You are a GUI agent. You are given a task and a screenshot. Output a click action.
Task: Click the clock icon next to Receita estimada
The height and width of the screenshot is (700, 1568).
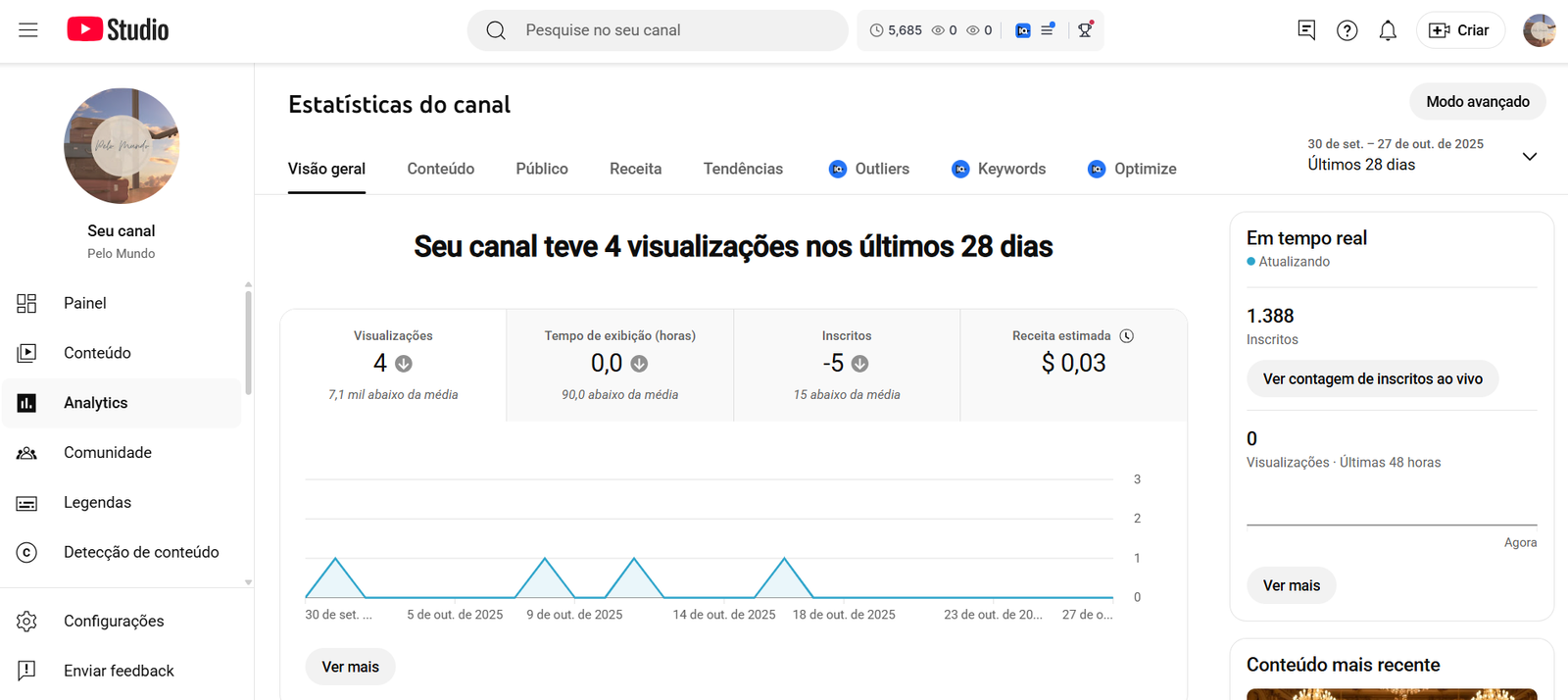click(1127, 335)
